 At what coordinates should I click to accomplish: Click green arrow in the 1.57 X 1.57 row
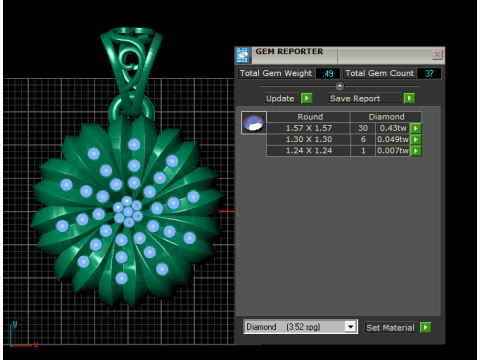pos(416,128)
